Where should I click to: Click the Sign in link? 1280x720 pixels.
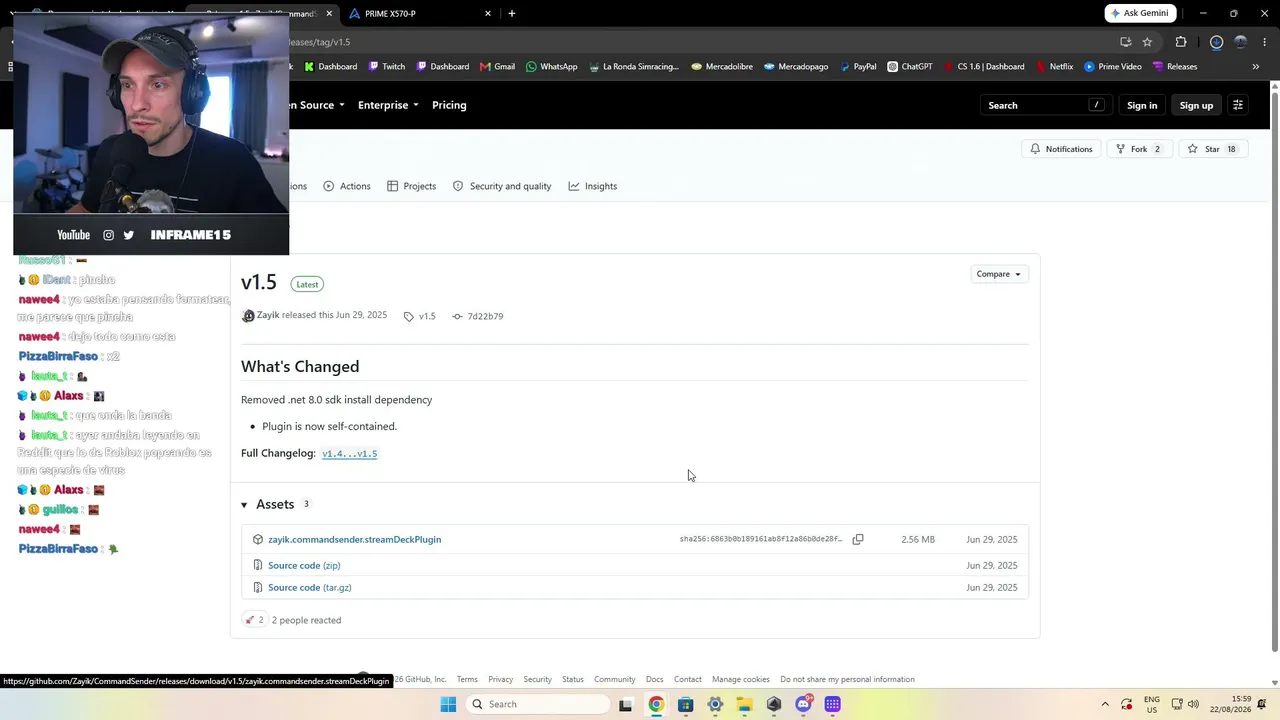coord(1142,105)
